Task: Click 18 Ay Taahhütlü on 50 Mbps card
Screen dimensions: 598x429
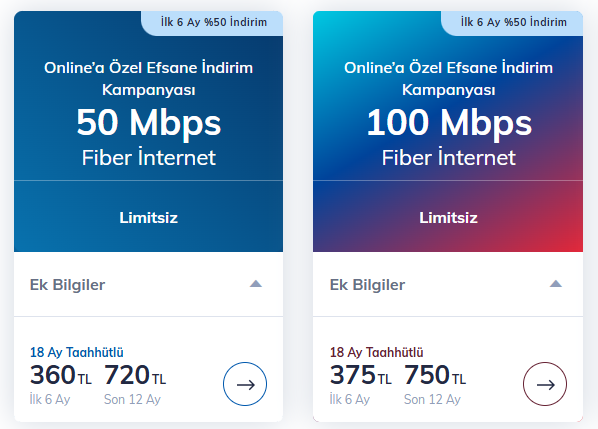Action: click(77, 352)
